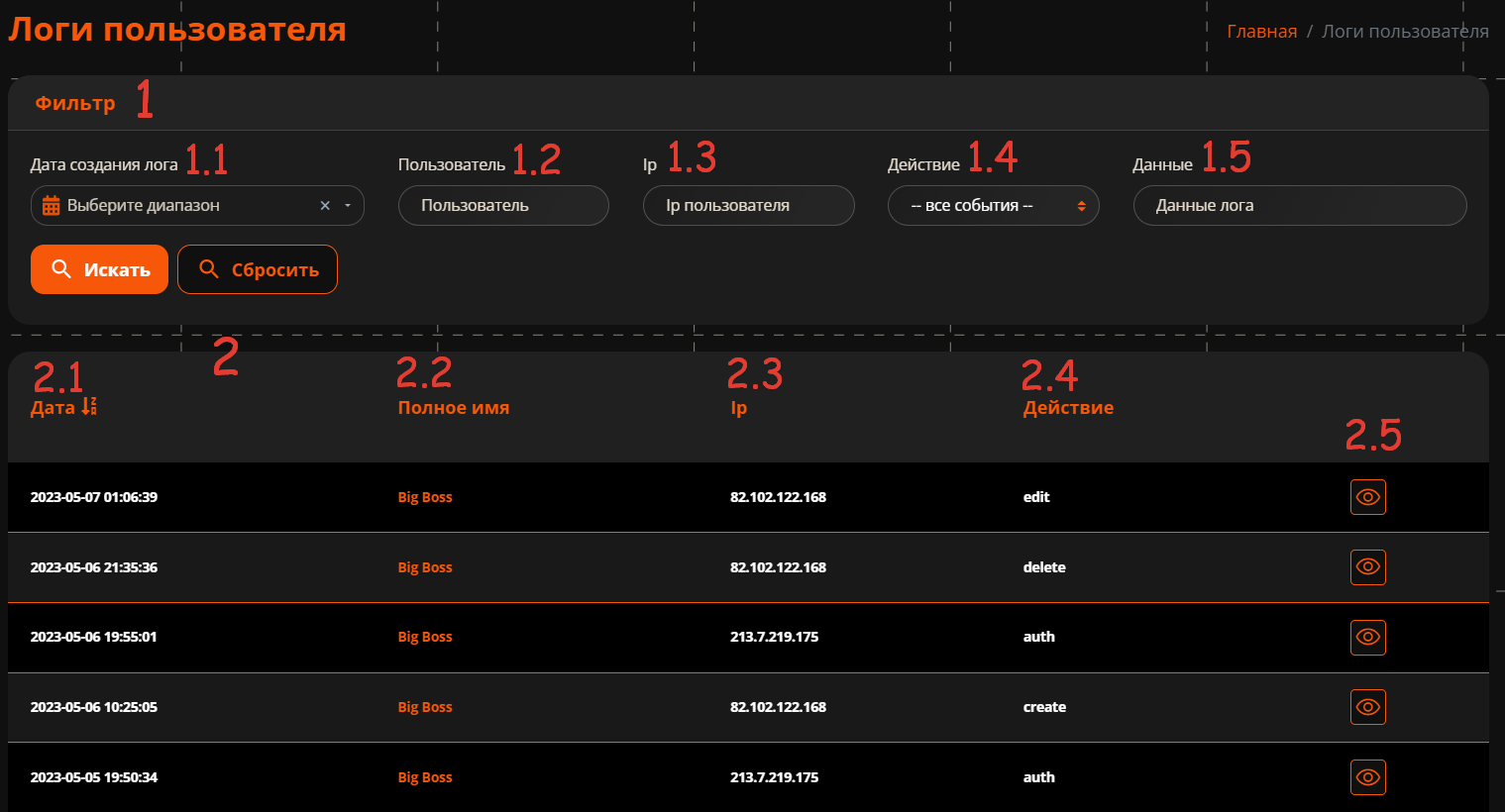Image resolution: width=1505 pixels, height=812 pixels.
Task: Click the Данные filter label
Action: pyautogui.click(x=1162, y=164)
